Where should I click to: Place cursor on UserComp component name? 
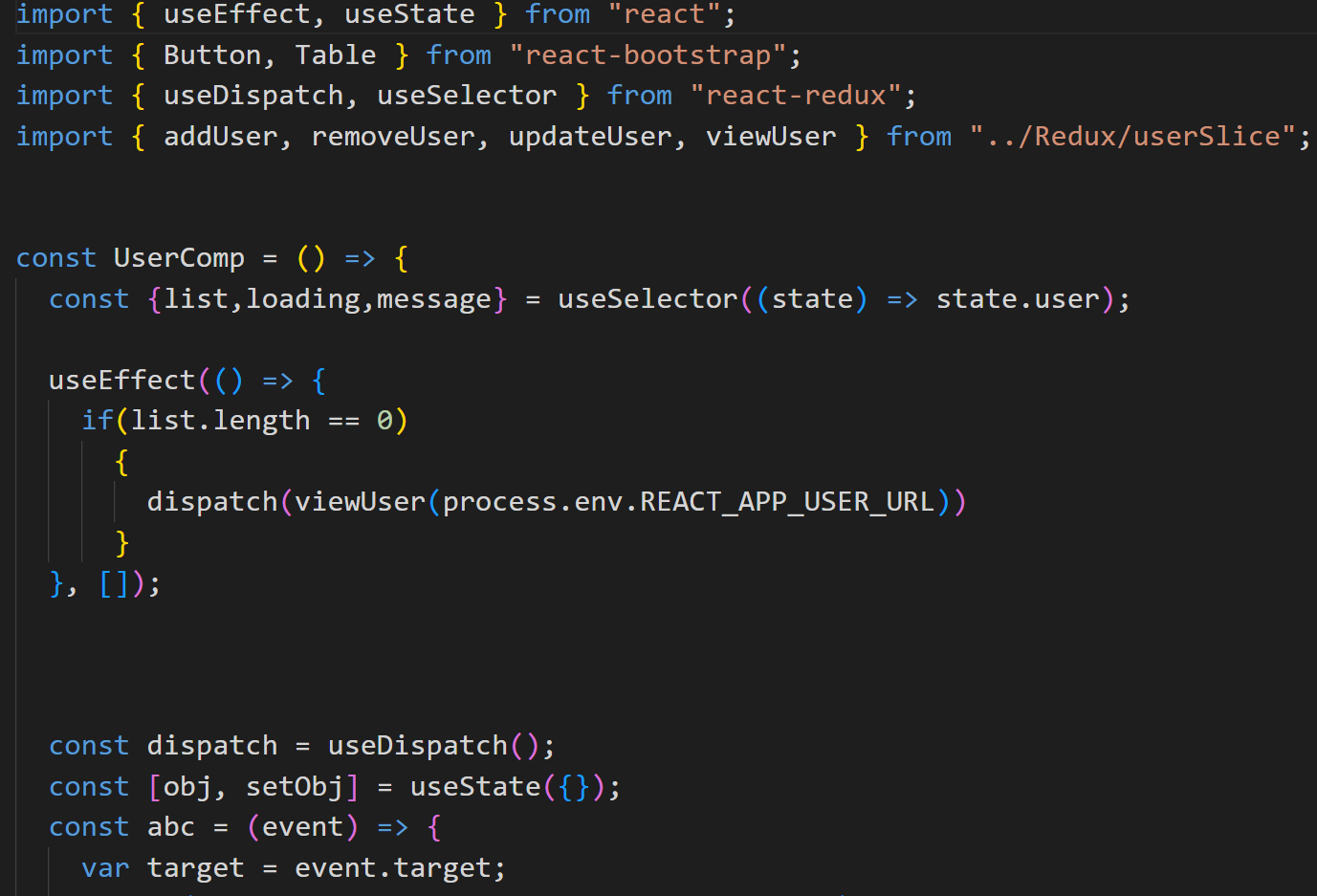pyautogui.click(x=179, y=258)
